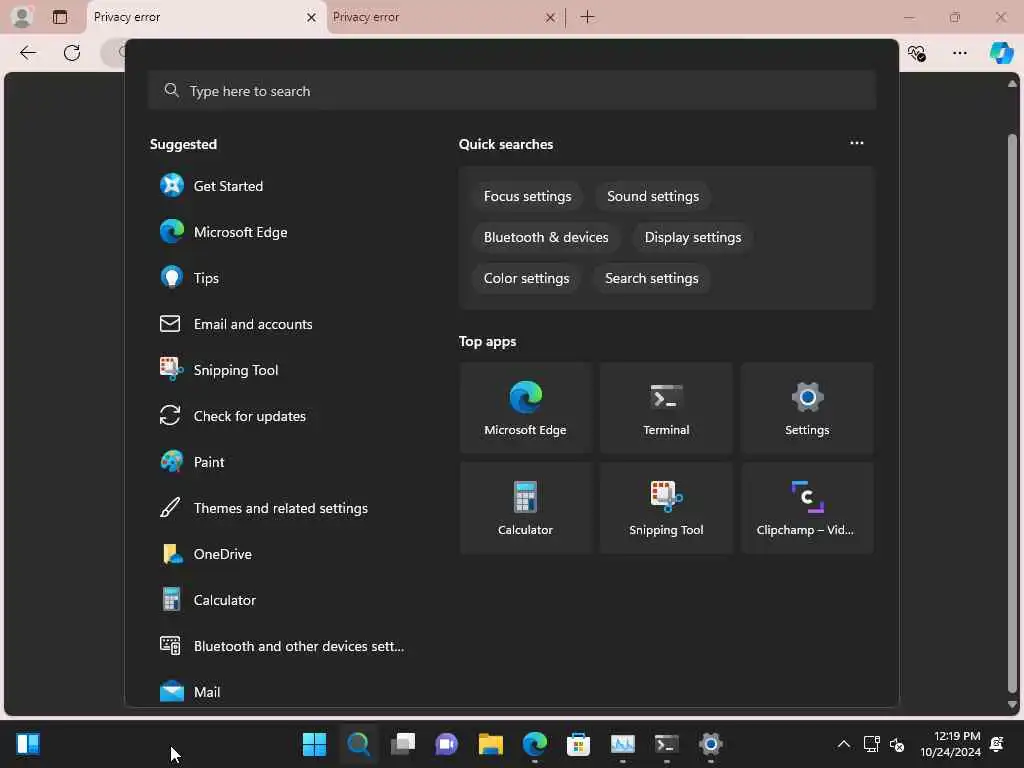1024x768 pixels.
Task: Open the Mail app suggestion
Action: [x=283, y=692]
